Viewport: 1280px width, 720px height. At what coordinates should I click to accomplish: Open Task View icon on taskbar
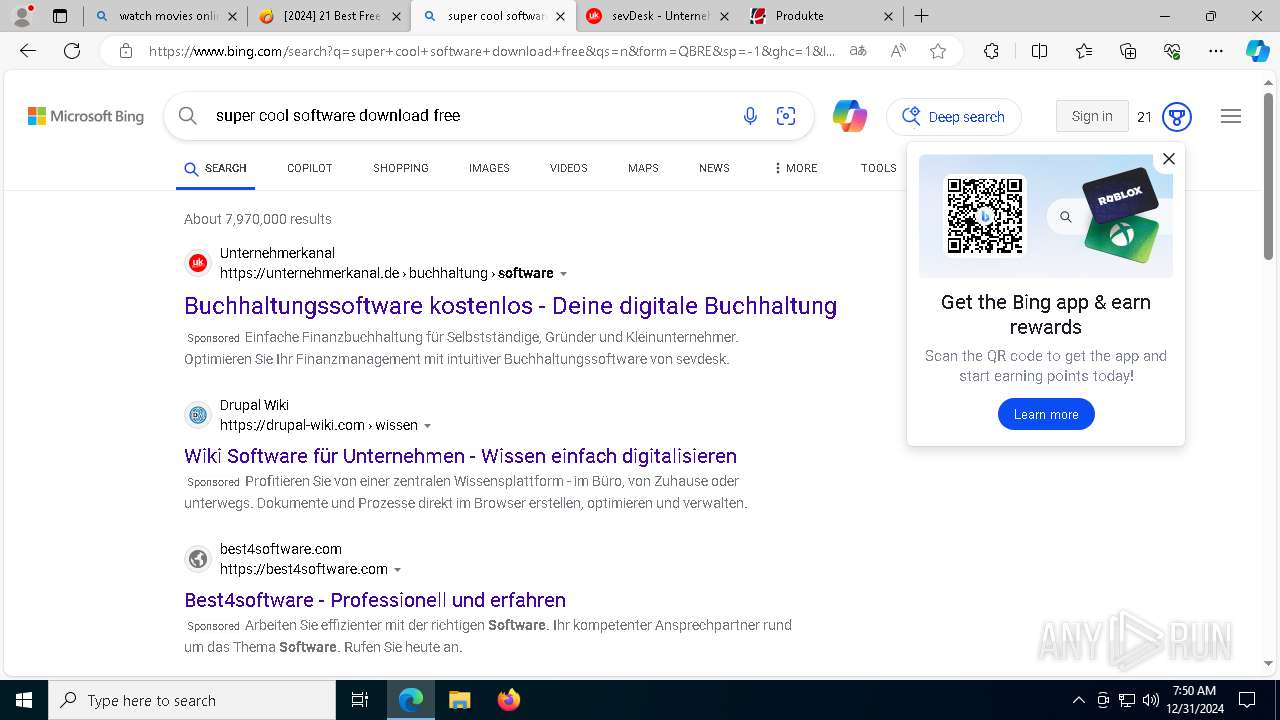(x=360, y=700)
